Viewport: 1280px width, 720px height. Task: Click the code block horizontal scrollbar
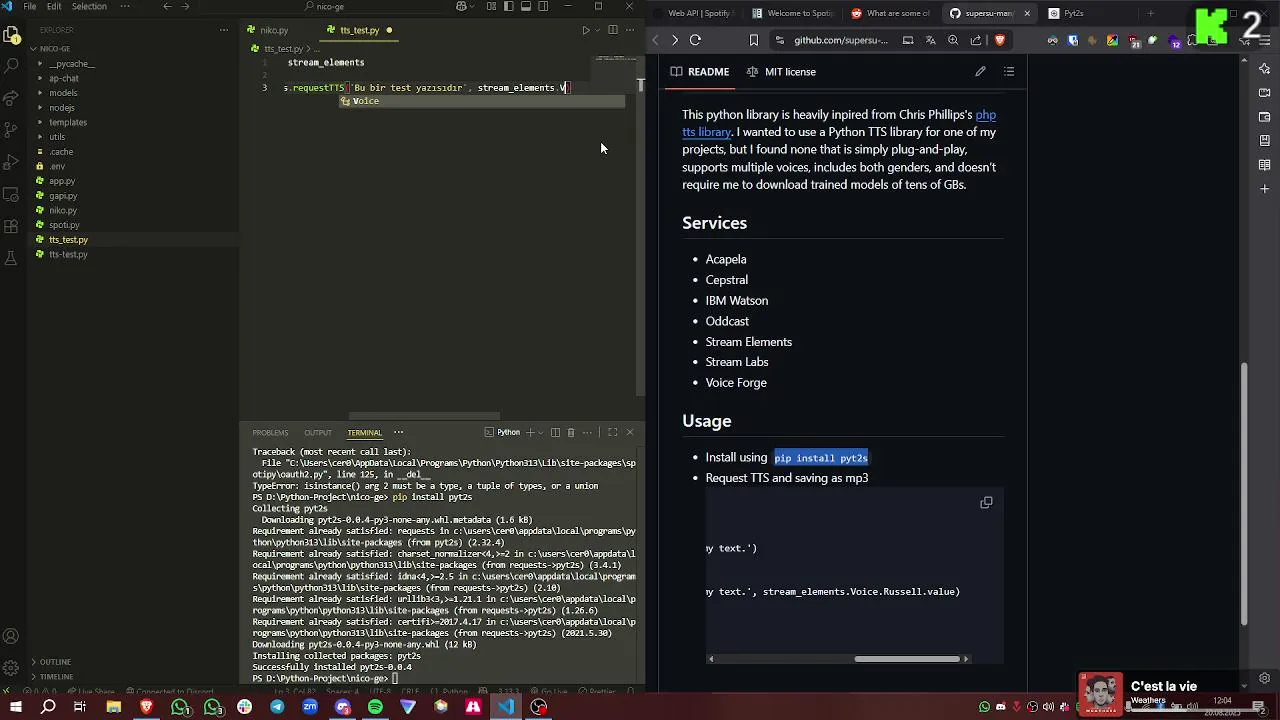908,659
